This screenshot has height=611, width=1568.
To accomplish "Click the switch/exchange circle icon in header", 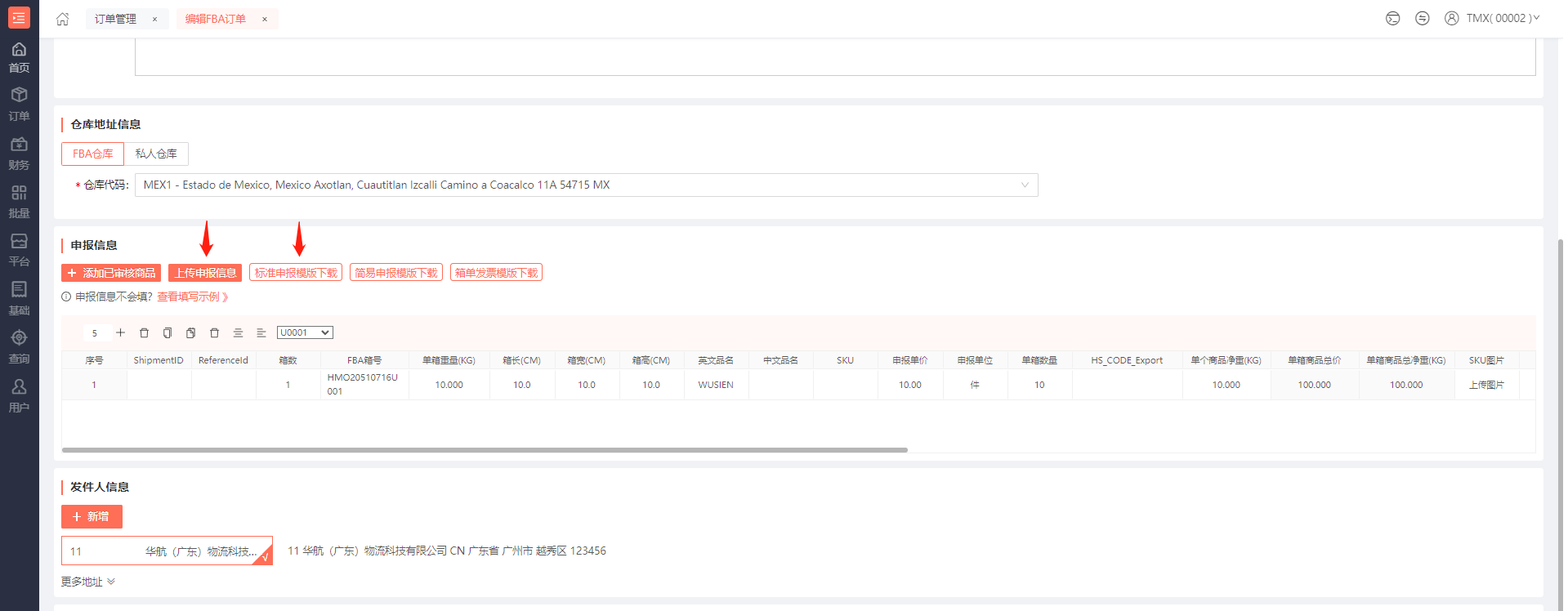I will pyautogui.click(x=1423, y=18).
